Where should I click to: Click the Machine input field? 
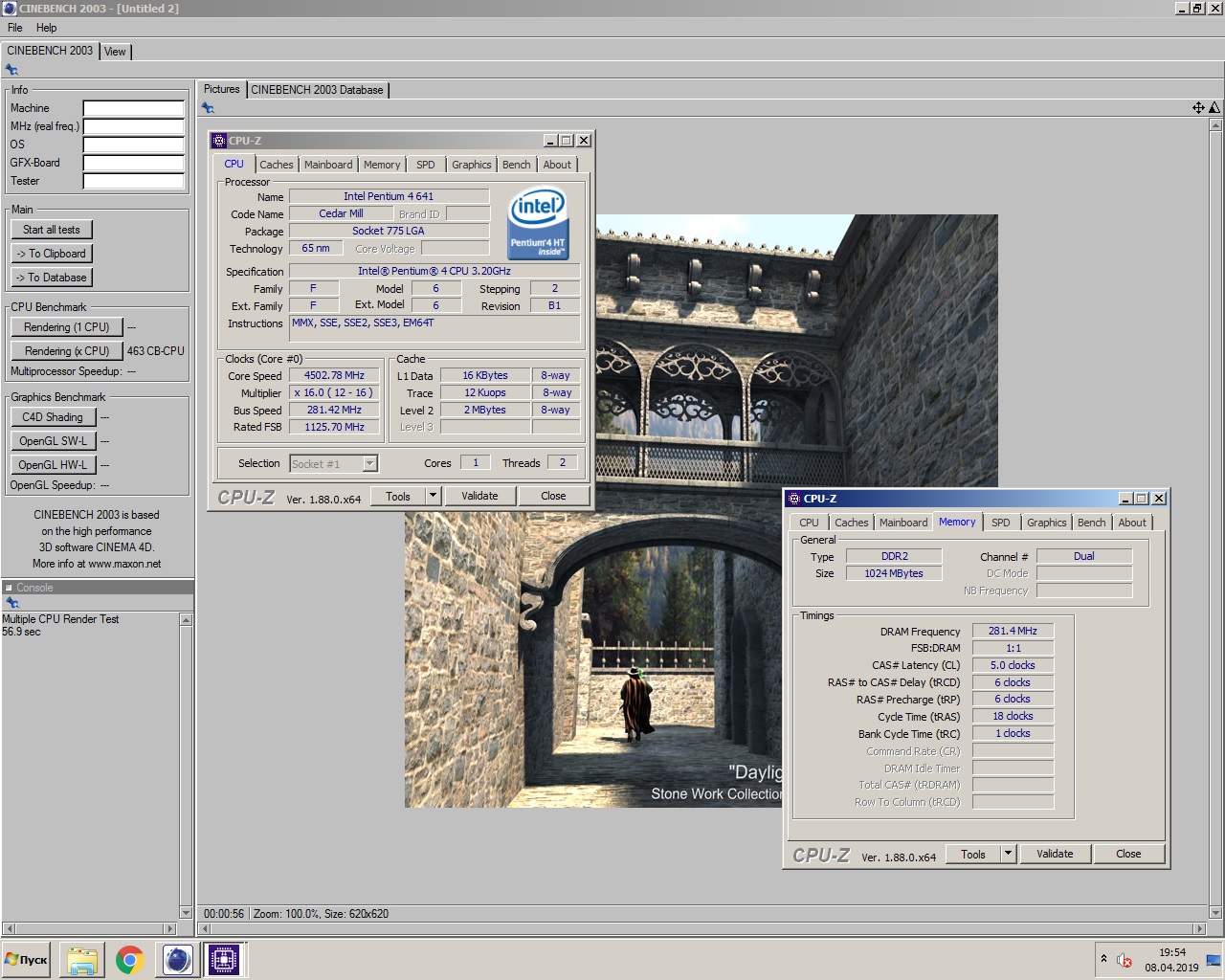133,108
